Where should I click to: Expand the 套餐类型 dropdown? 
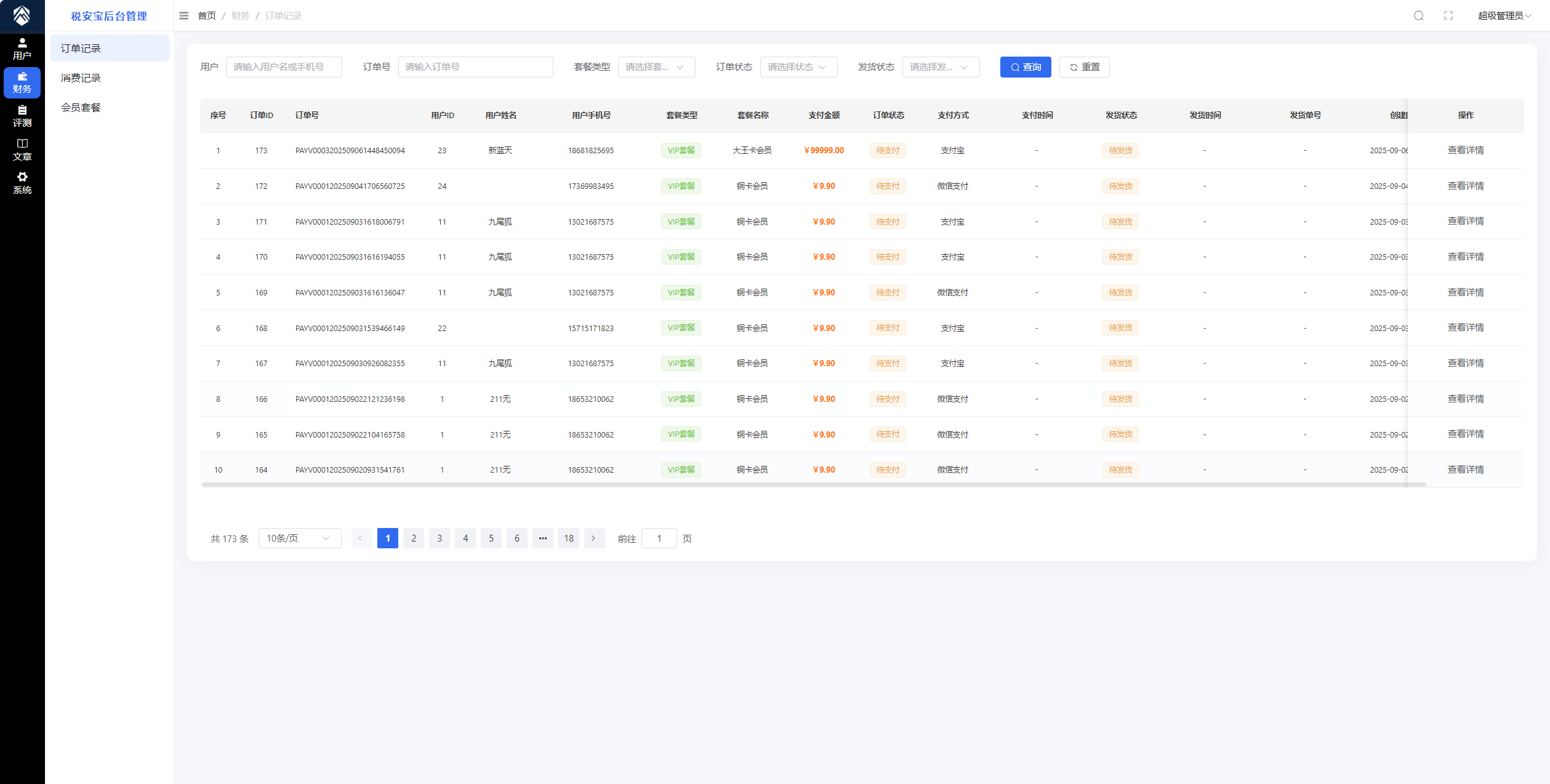coord(656,67)
